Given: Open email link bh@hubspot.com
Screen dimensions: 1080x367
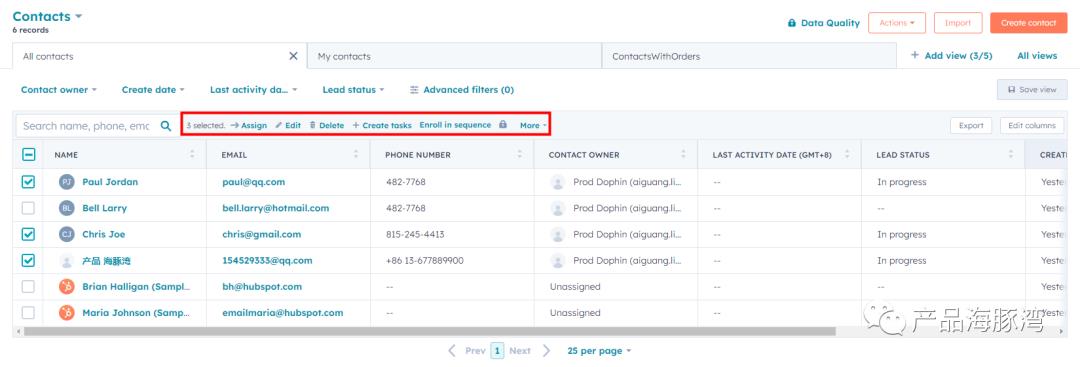Looking at the screenshot, I should tap(262, 286).
